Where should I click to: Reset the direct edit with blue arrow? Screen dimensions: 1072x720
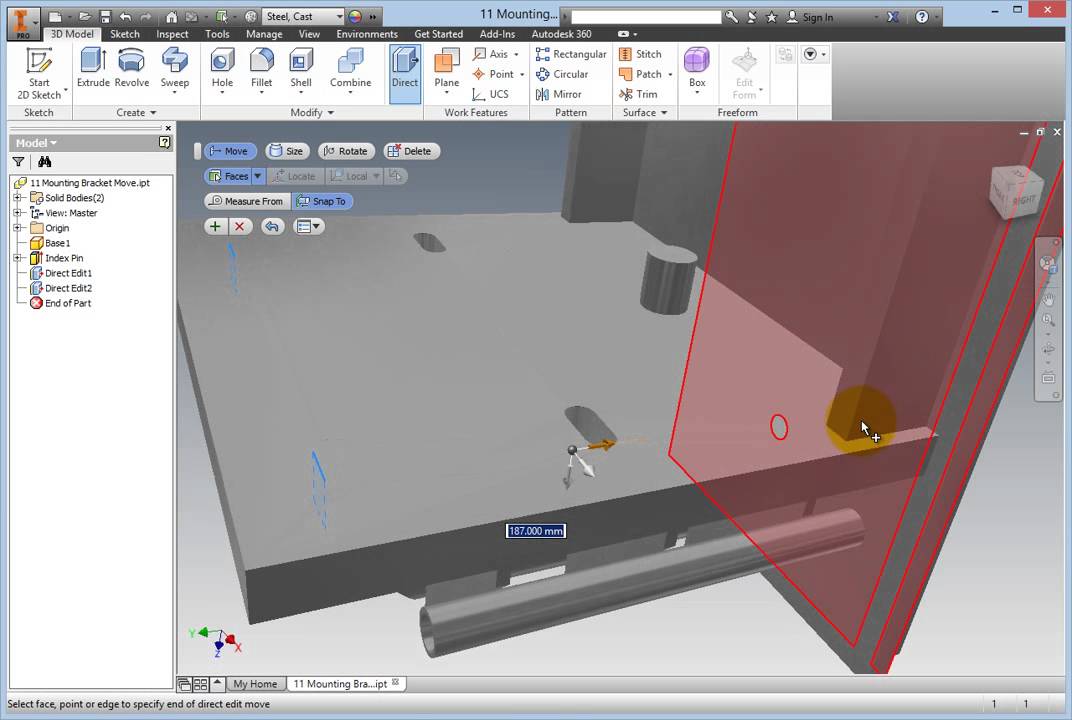click(272, 226)
